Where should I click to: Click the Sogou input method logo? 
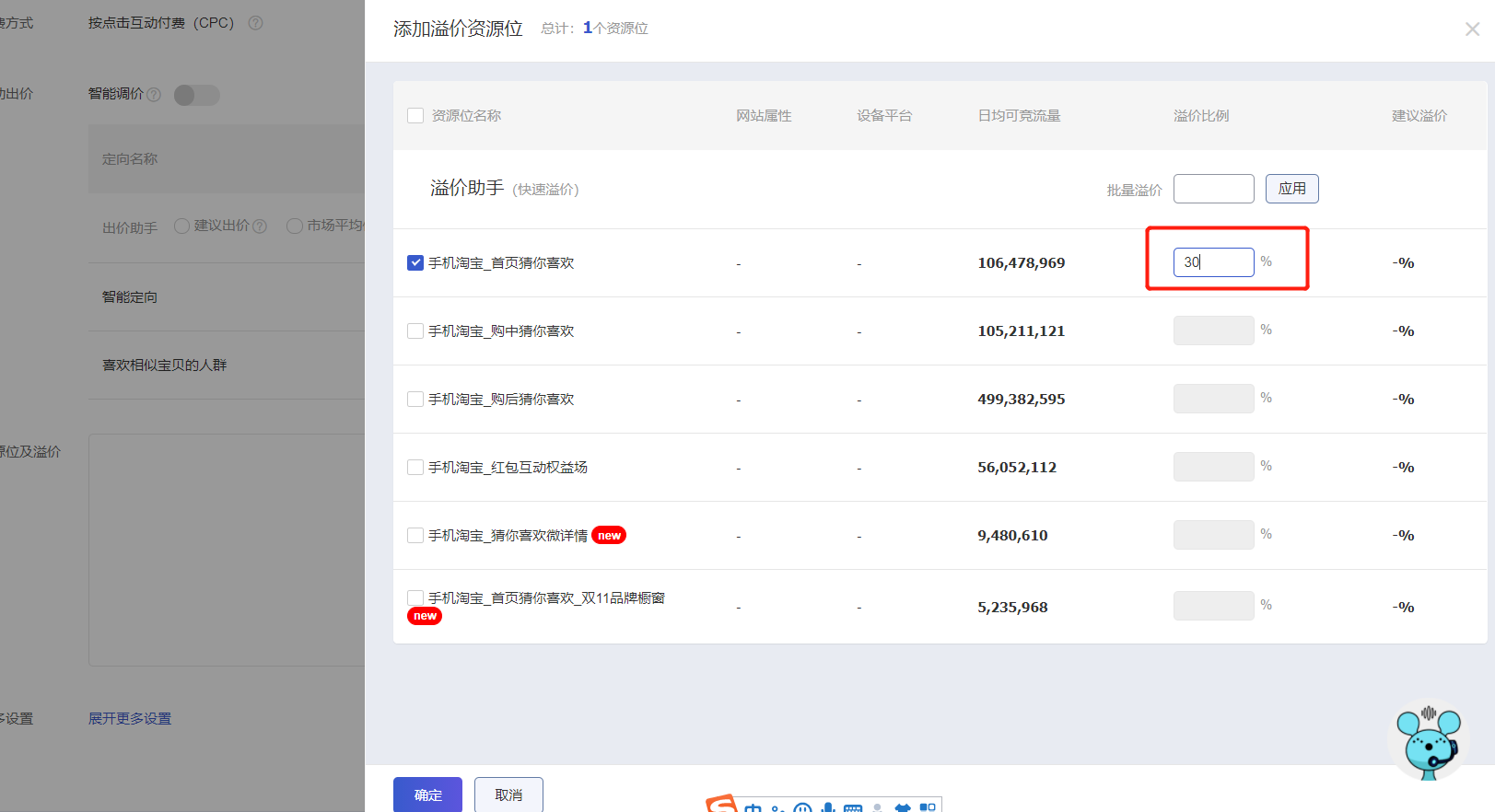pos(722,804)
